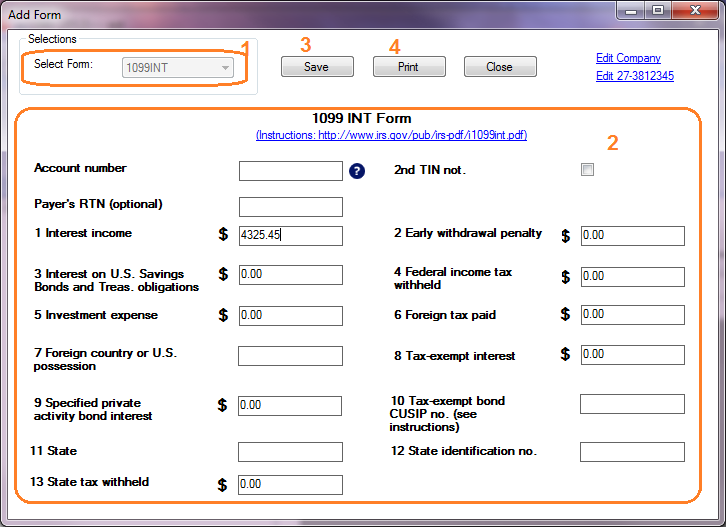
Task: Select the Tax-exempt interest field
Action: pyautogui.click(x=632, y=355)
